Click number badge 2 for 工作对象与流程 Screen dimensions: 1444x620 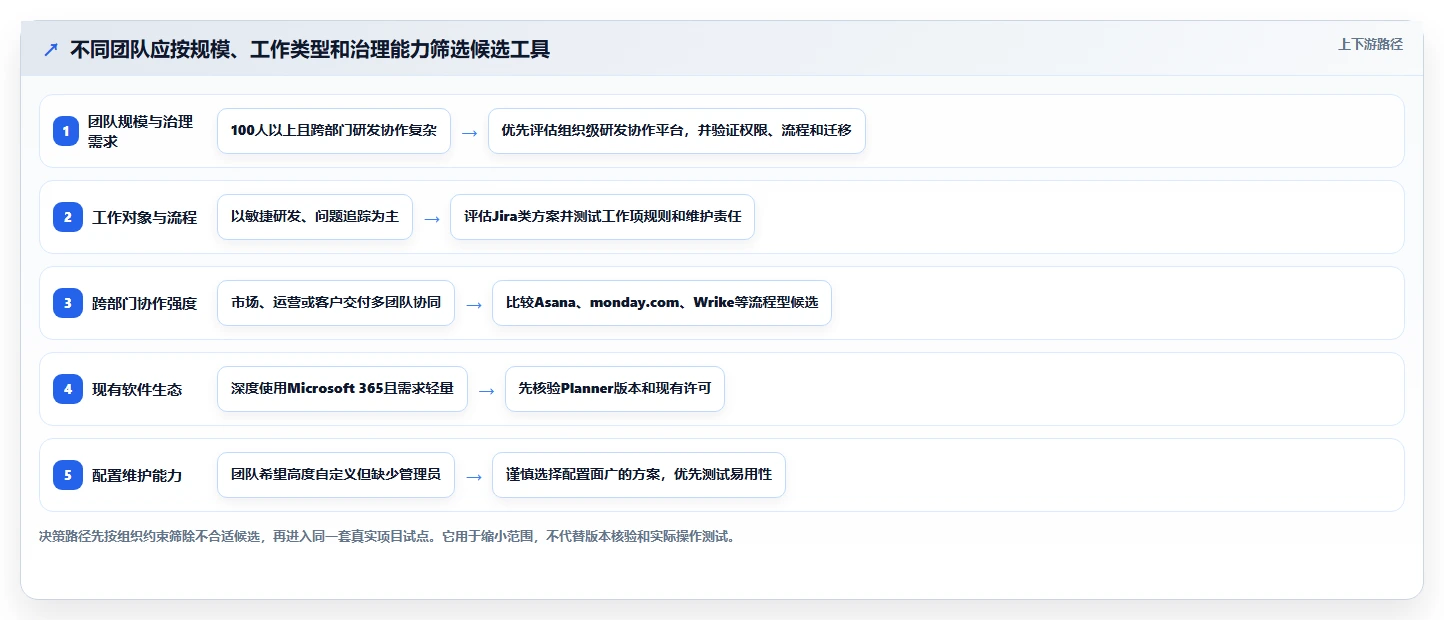tap(66, 217)
